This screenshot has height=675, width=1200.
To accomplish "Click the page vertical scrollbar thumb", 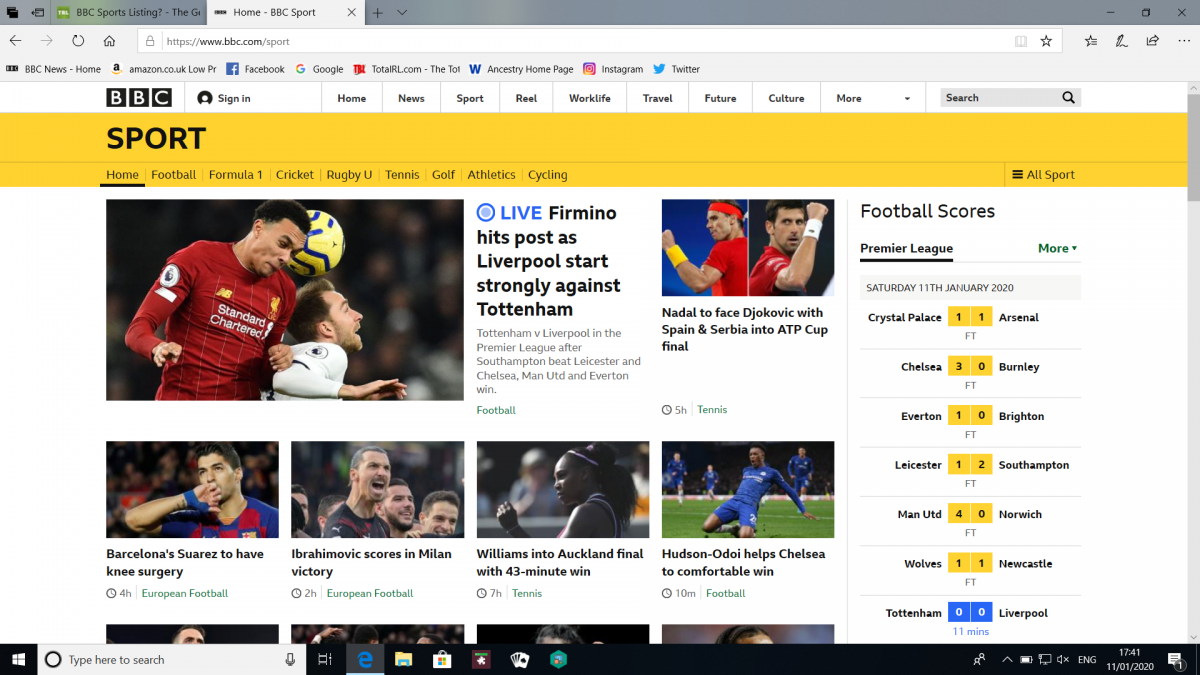I will (x=1193, y=148).
